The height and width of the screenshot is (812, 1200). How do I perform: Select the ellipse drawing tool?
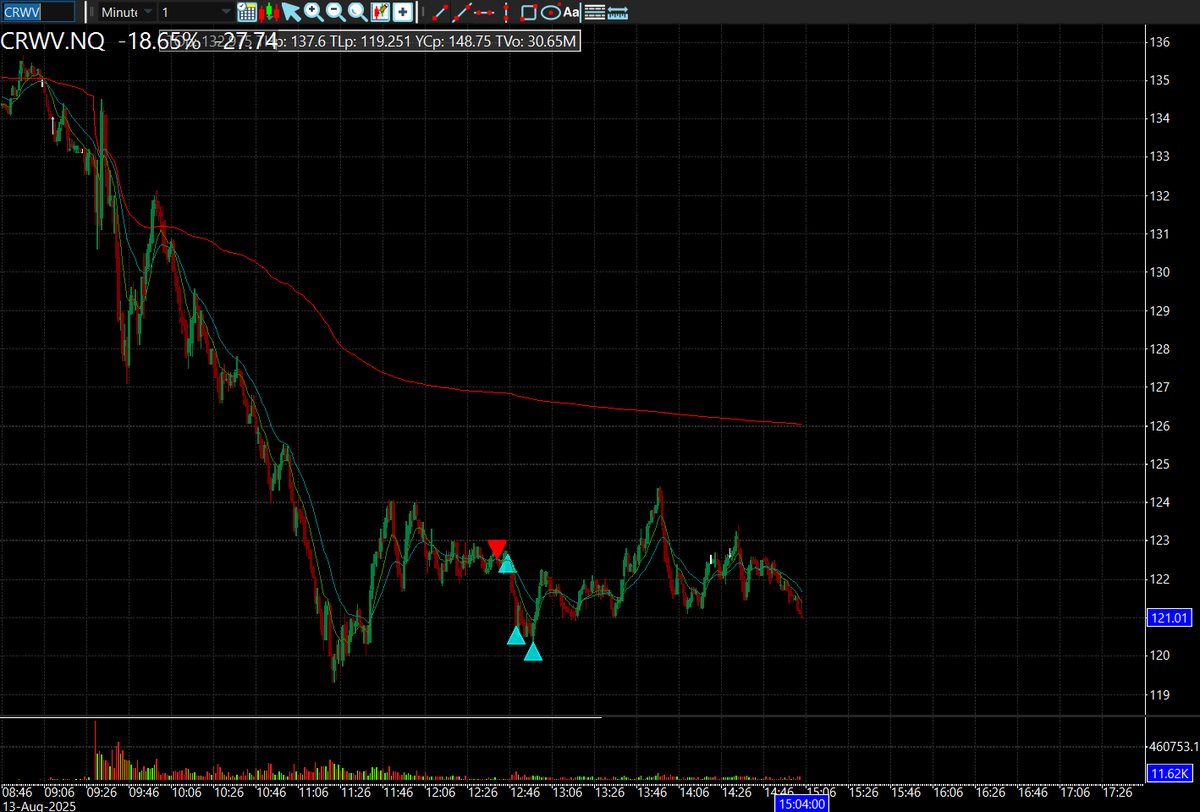(550, 12)
